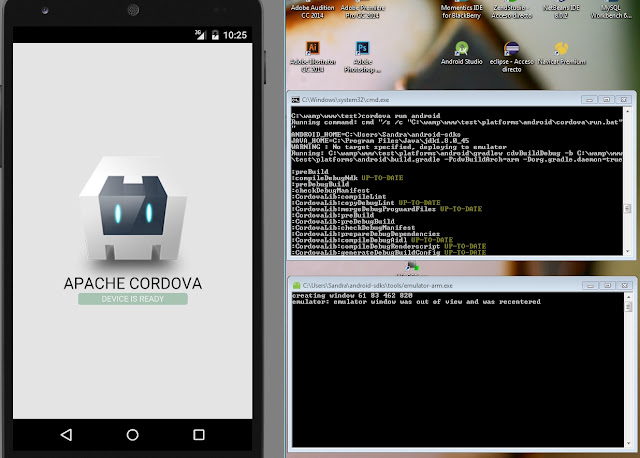
Task: Select the Momentics IDE for BlackBerry shortcut label
Action: pyautogui.click(x=462, y=11)
